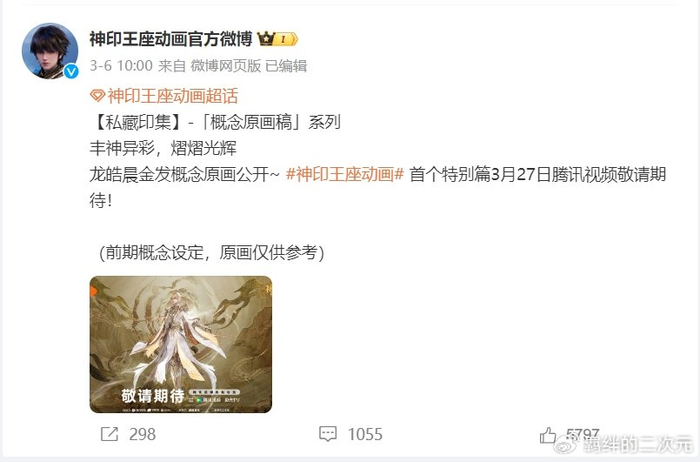Viewport: 700px width, 462px height.
Task: Click the 羁绊的三次元 watermark text
Action: [637, 445]
